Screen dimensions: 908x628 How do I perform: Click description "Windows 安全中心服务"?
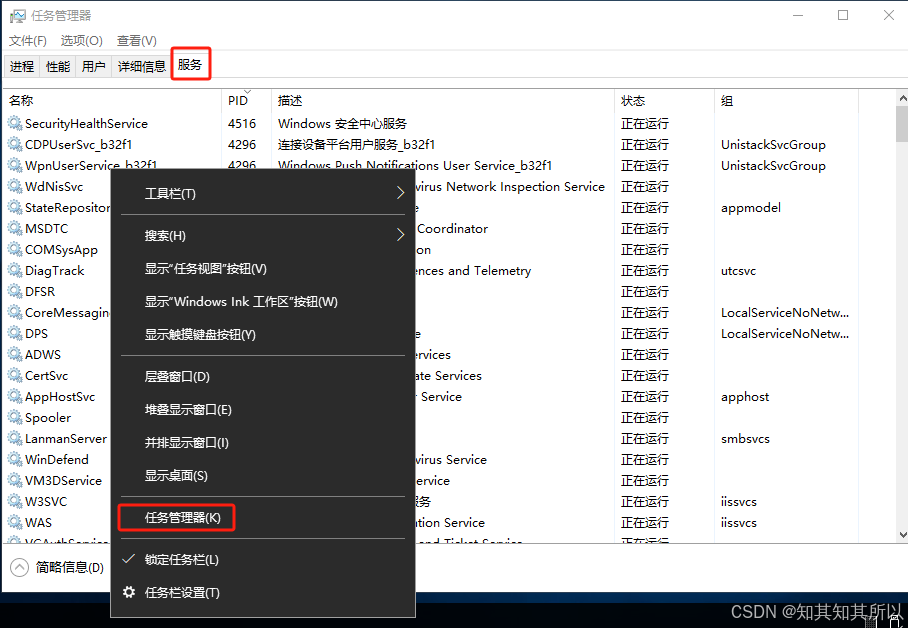[342, 123]
